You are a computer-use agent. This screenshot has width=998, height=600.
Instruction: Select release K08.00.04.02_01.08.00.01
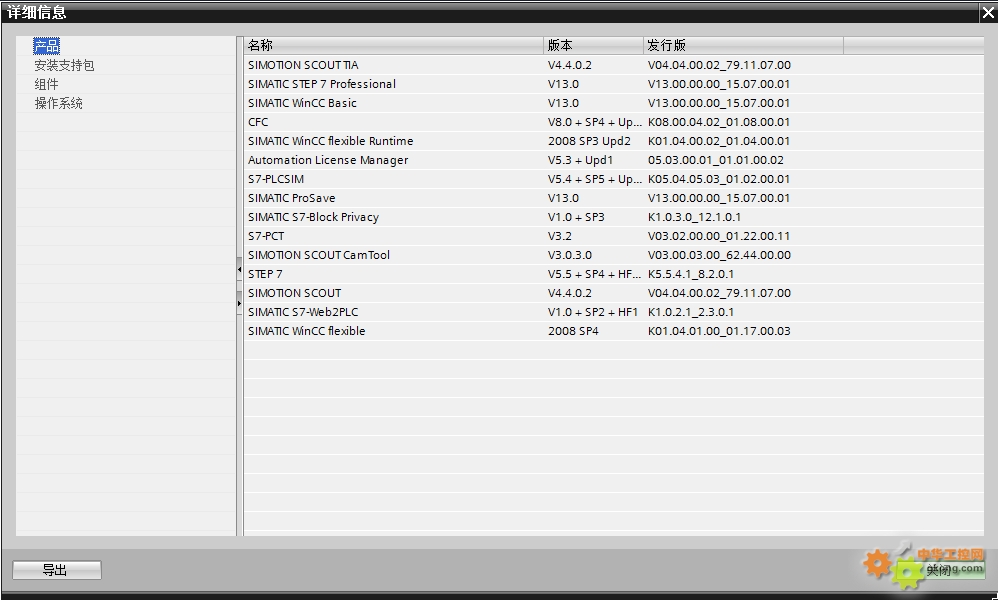[x=719, y=122]
